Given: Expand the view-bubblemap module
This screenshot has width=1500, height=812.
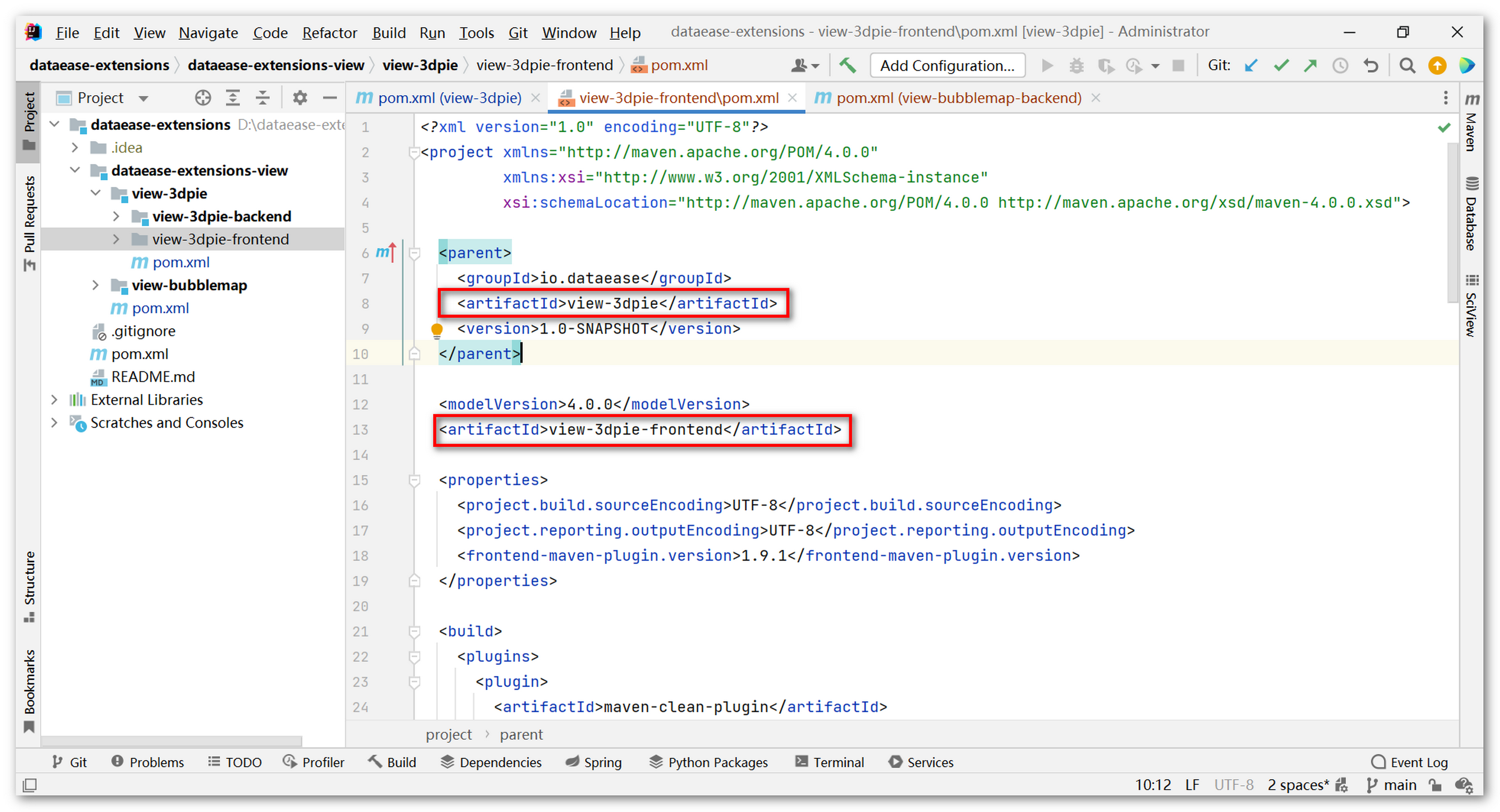Looking at the screenshot, I should [96, 285].
